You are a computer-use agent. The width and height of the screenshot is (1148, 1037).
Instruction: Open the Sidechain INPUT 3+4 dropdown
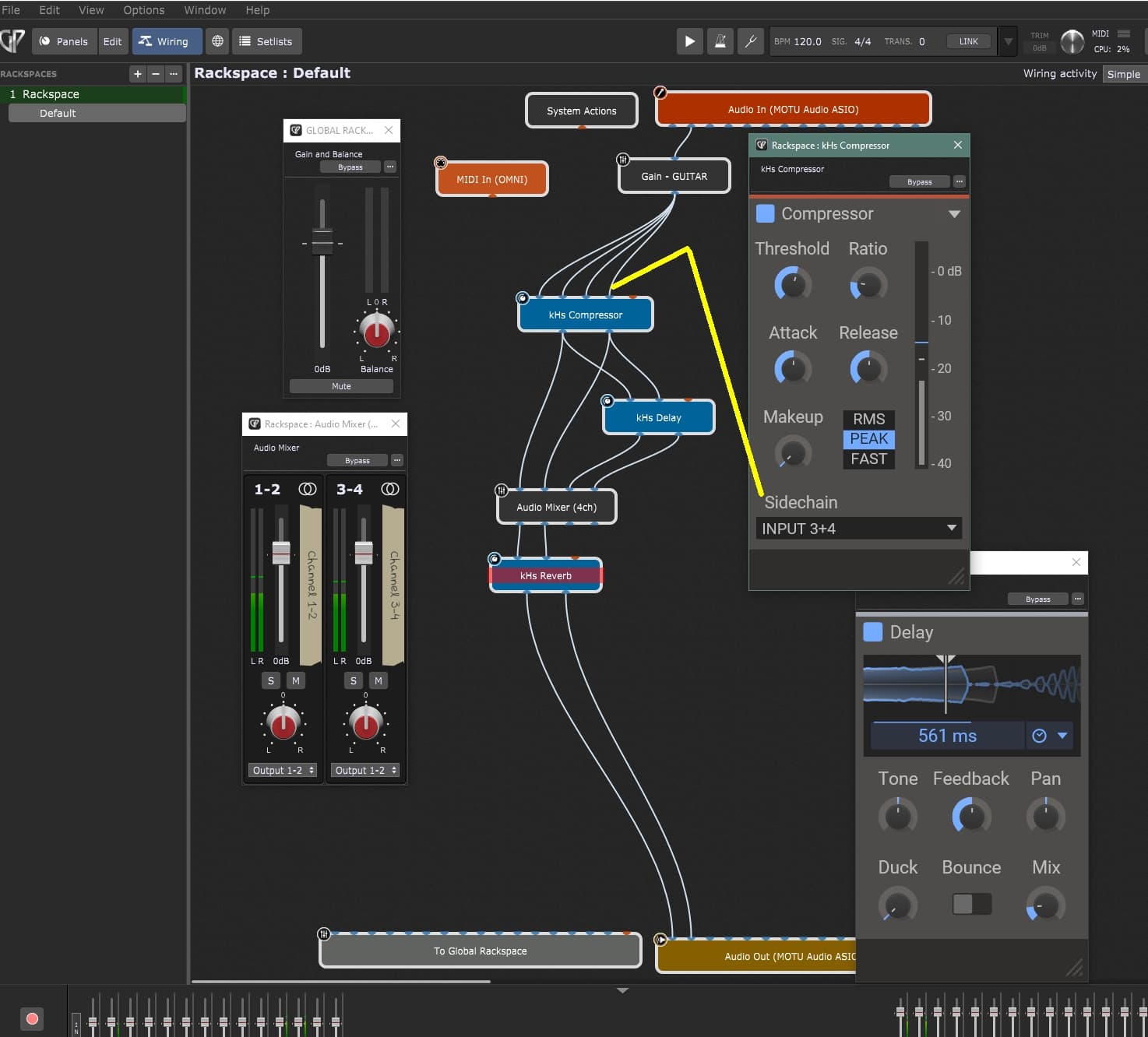coord(858,529)
